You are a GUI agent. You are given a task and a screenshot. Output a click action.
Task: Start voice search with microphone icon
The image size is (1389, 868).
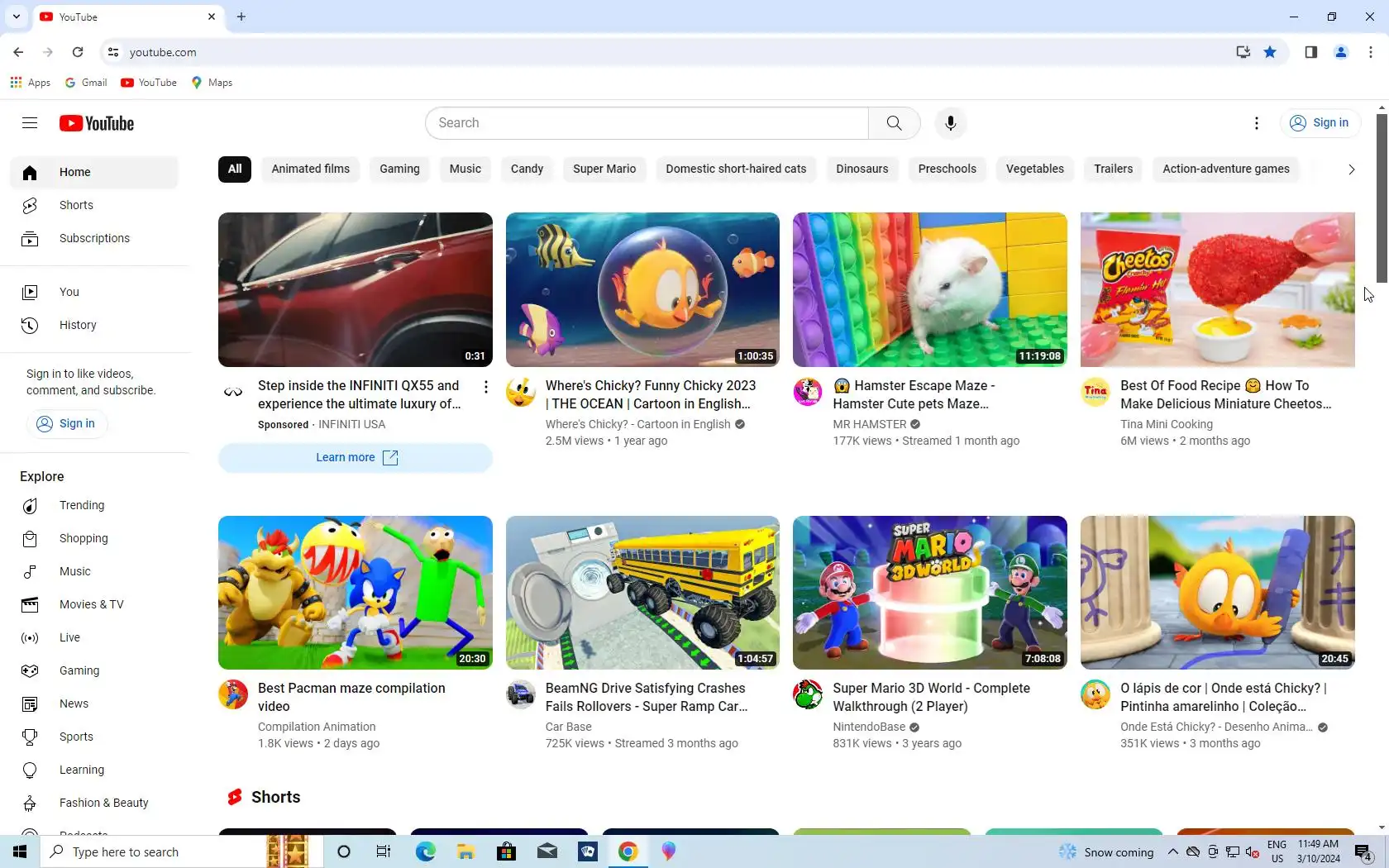(x=951, y=123)
